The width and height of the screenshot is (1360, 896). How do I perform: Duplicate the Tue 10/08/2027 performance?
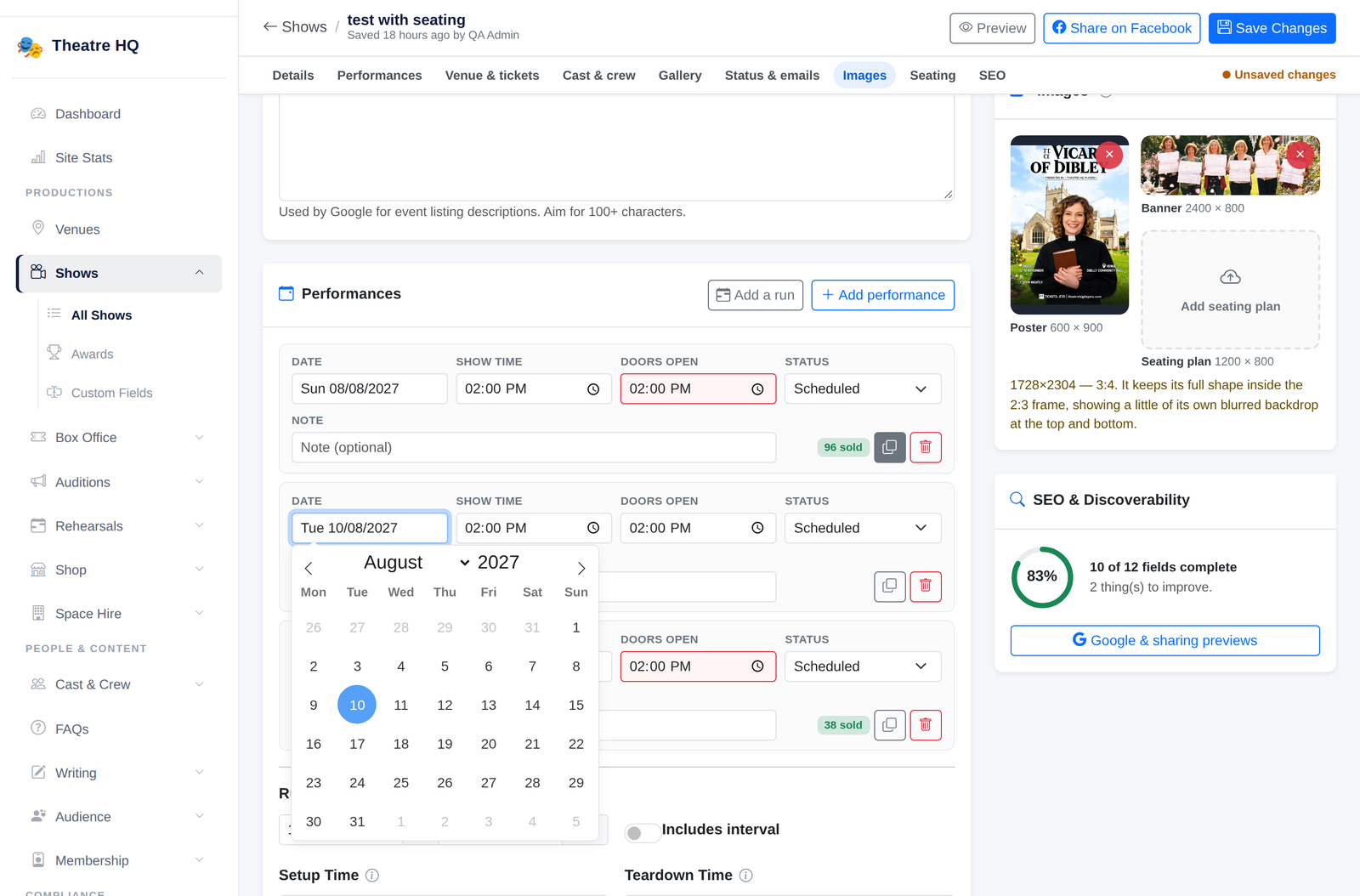(889, 586)
